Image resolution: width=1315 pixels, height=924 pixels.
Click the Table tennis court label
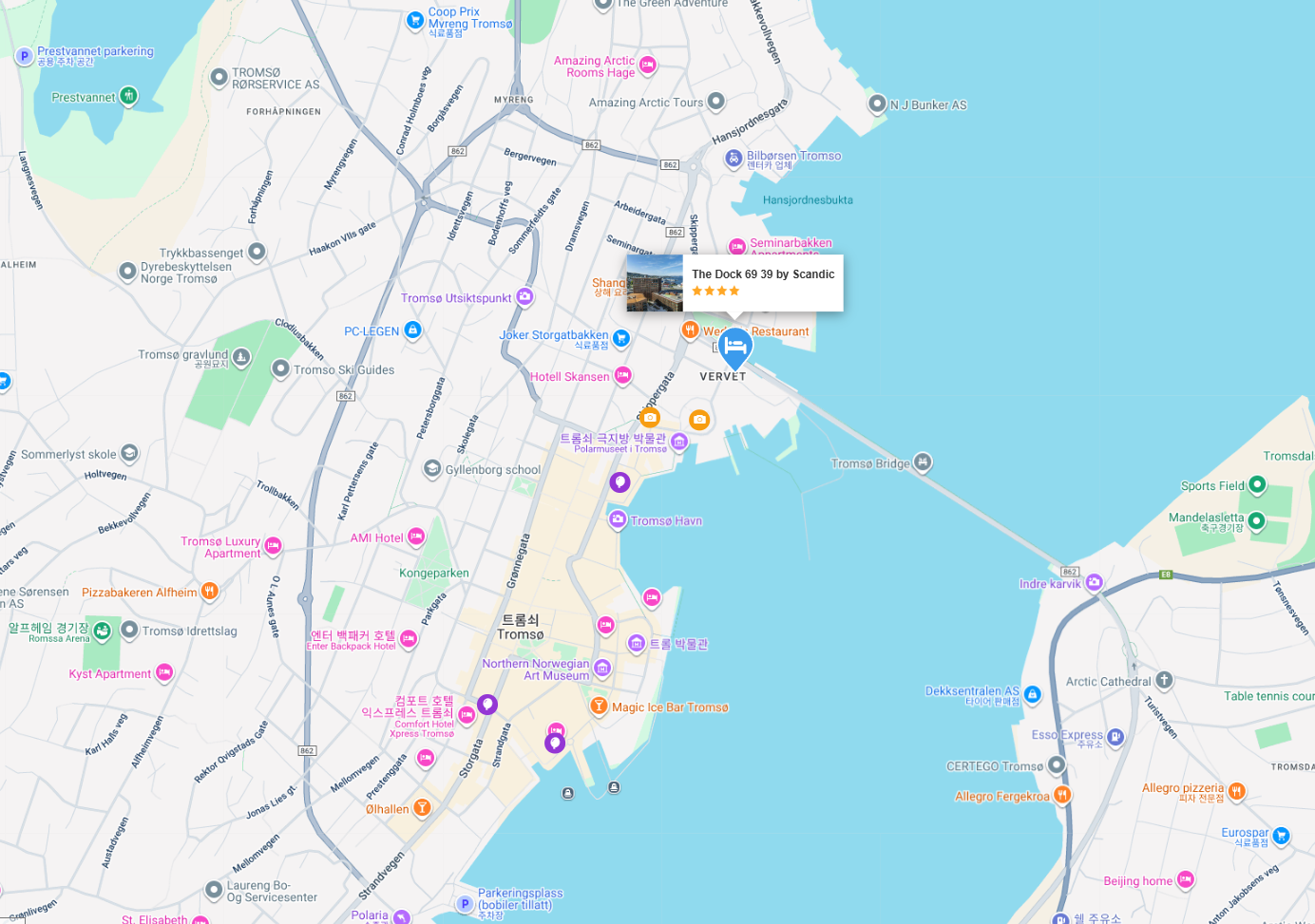point(1268,696)
